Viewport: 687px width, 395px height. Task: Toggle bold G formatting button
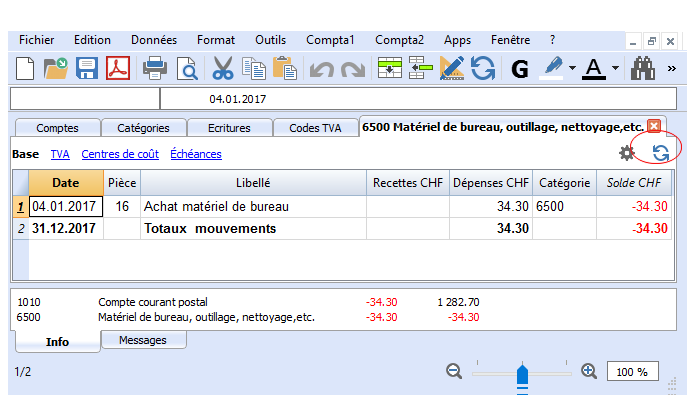520,69
